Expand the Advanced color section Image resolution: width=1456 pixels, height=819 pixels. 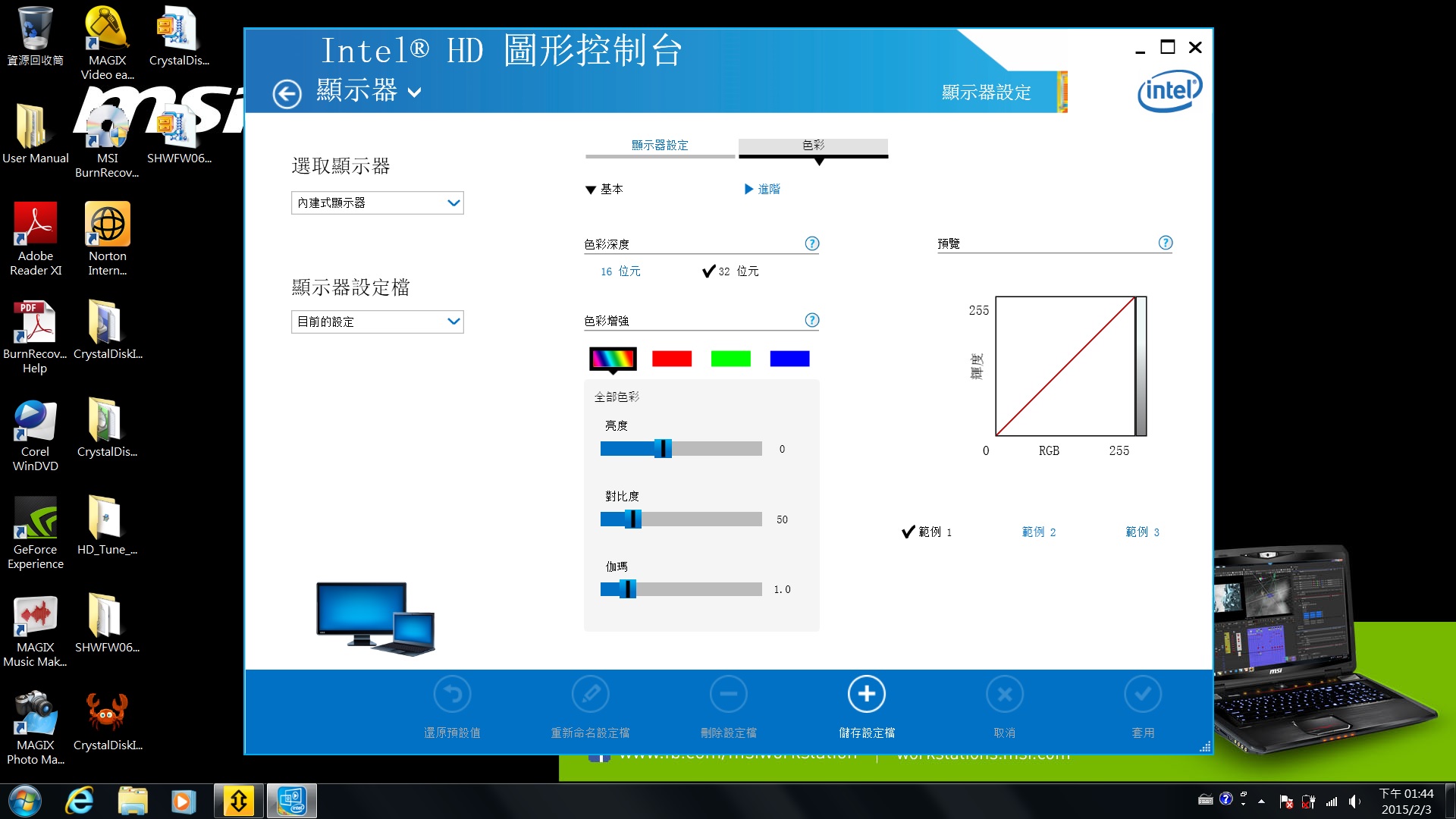(x=762, y=189)
